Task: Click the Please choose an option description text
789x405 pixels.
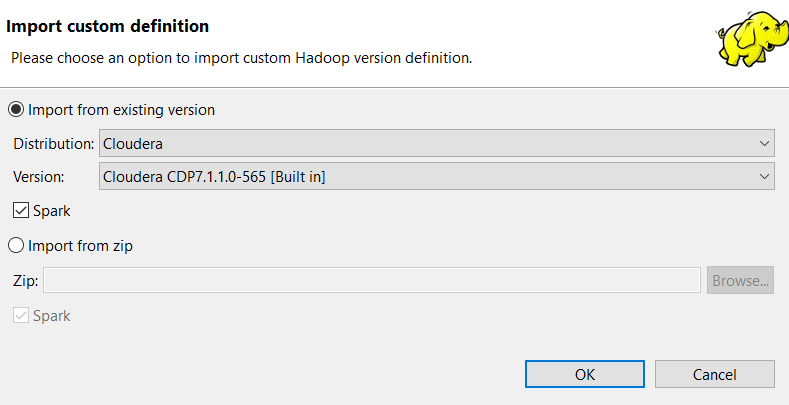Action: [241, 58]
